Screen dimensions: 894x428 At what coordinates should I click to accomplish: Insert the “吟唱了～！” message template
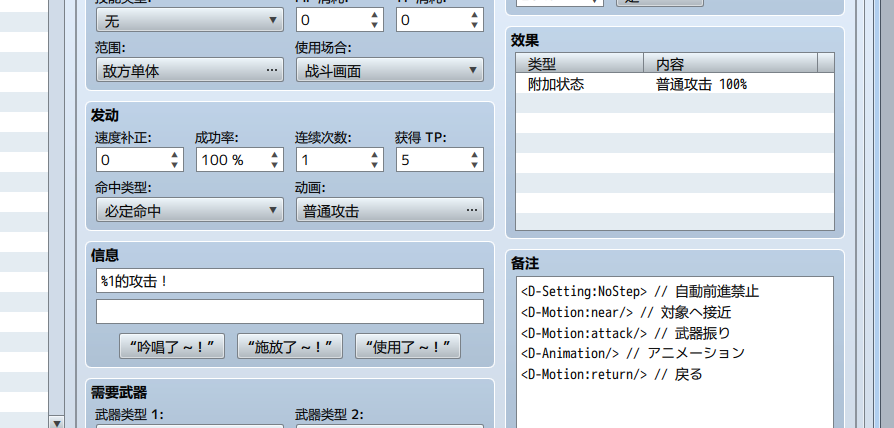pos(172,347)
